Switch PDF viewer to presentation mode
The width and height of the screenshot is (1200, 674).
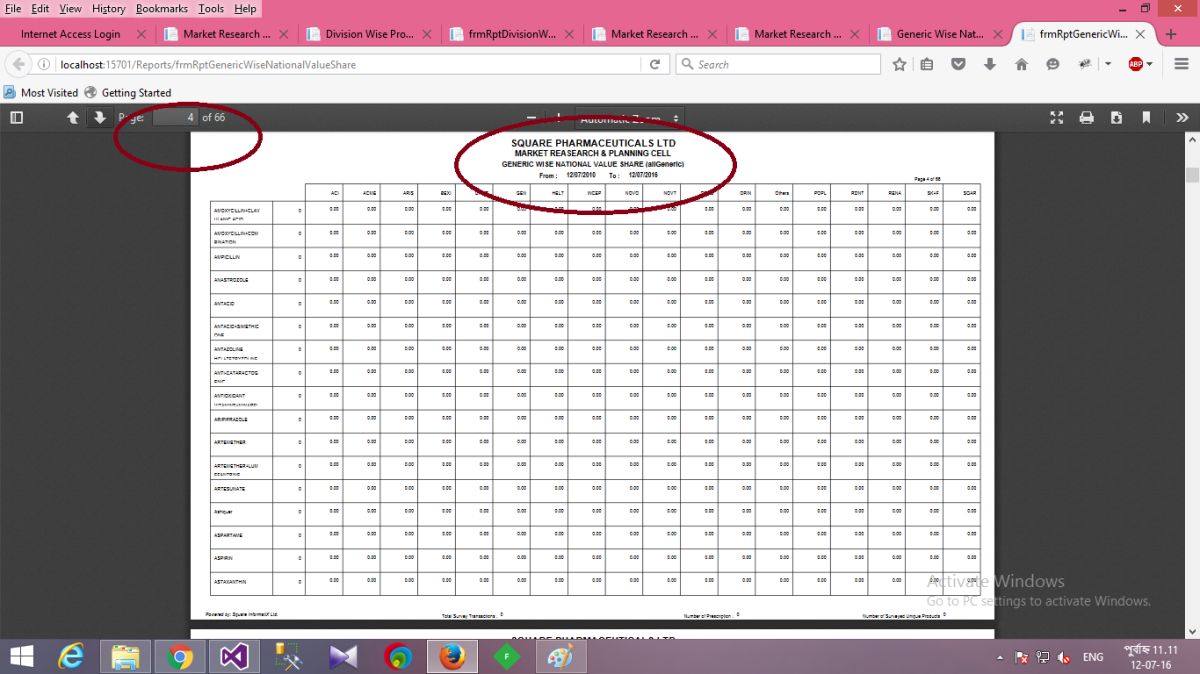point(1057,118)
